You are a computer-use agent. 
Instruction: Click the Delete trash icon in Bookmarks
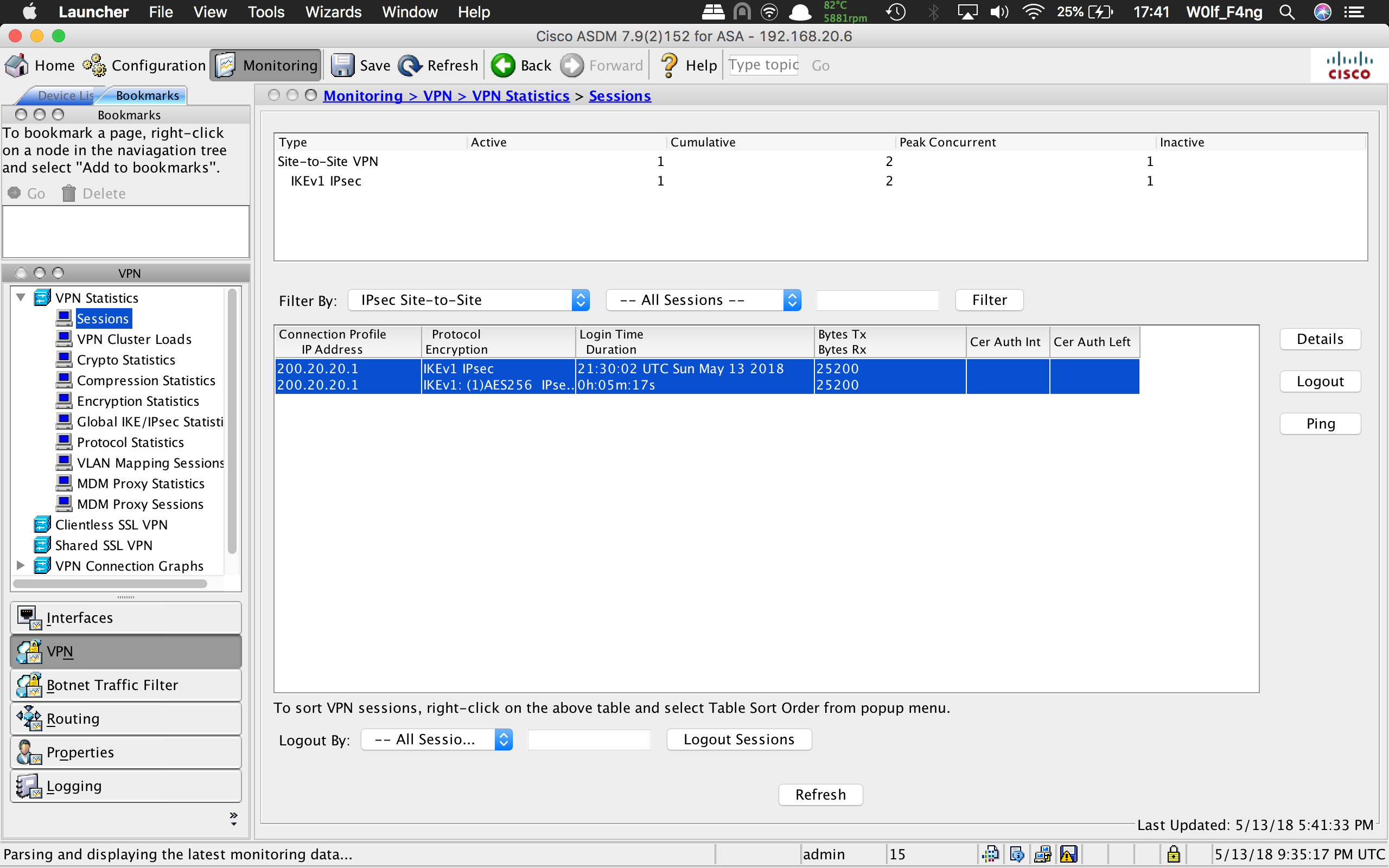[x=68, y=194]
